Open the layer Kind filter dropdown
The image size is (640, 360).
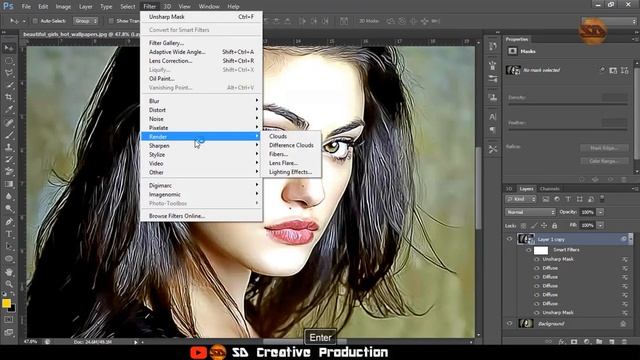(x=521, y=199)
